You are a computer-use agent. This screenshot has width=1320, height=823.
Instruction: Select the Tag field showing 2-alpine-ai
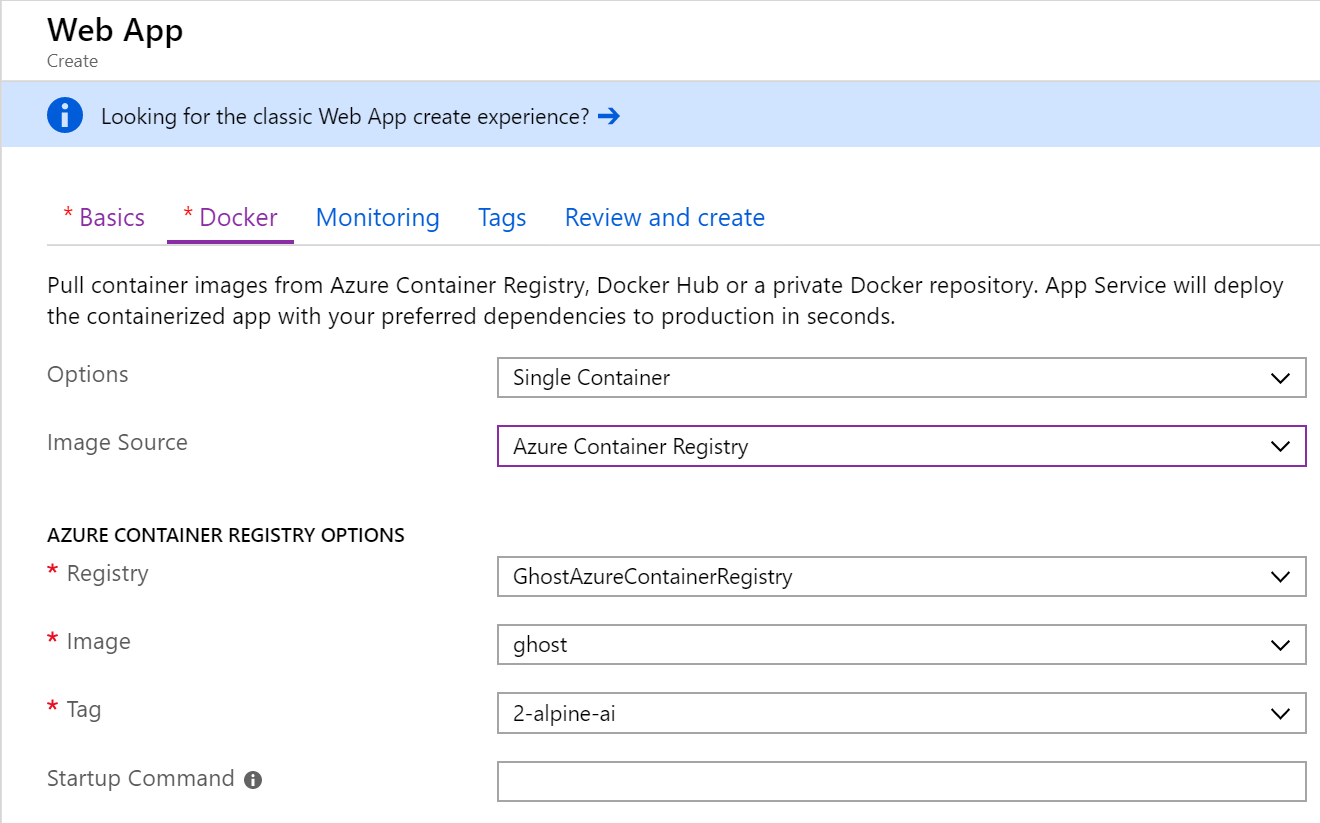click(x=900, y=713)
